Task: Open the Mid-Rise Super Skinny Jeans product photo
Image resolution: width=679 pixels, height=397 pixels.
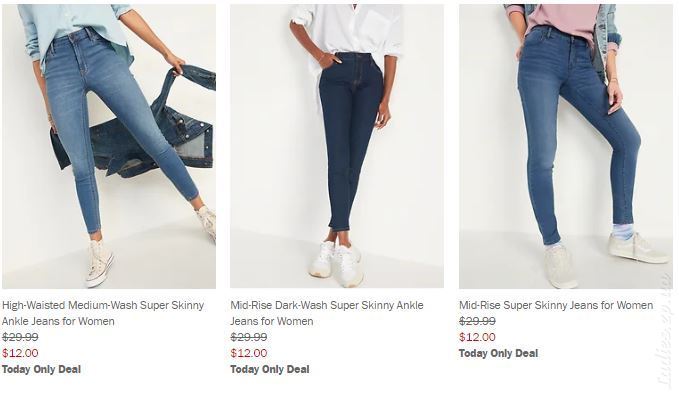Action: (566, 146)
